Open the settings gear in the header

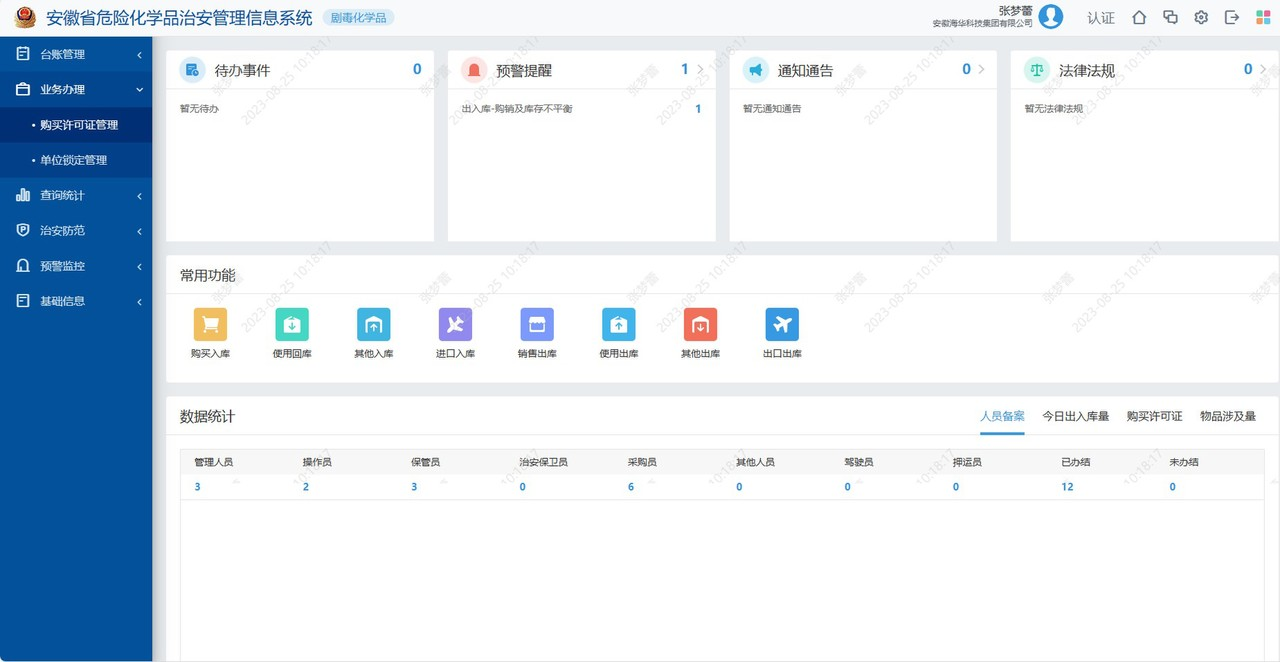coord(1201,17)
